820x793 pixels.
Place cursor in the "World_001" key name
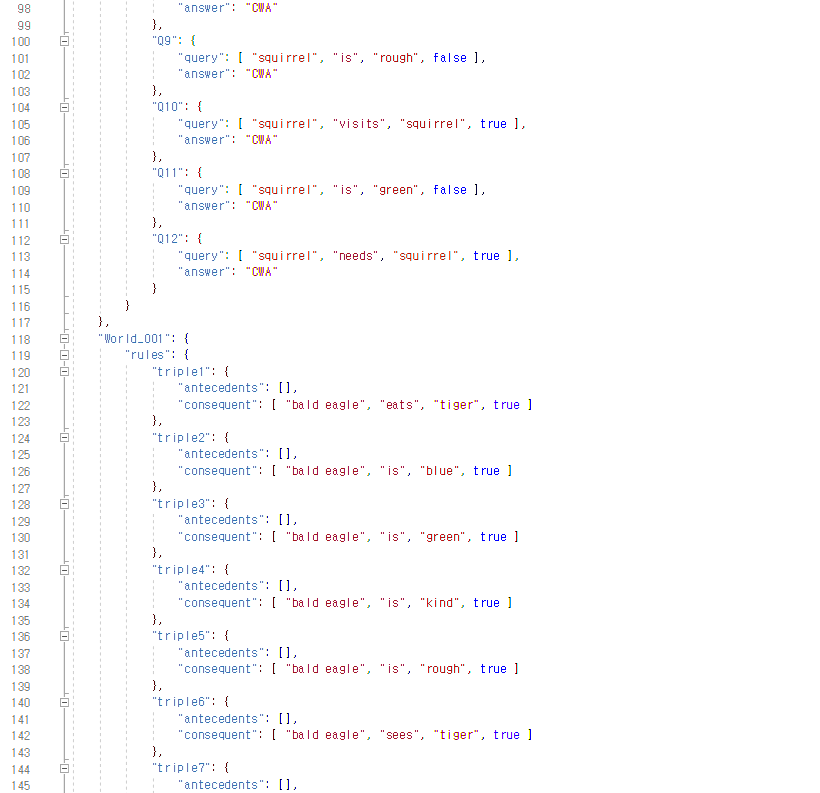click(132, 338)
